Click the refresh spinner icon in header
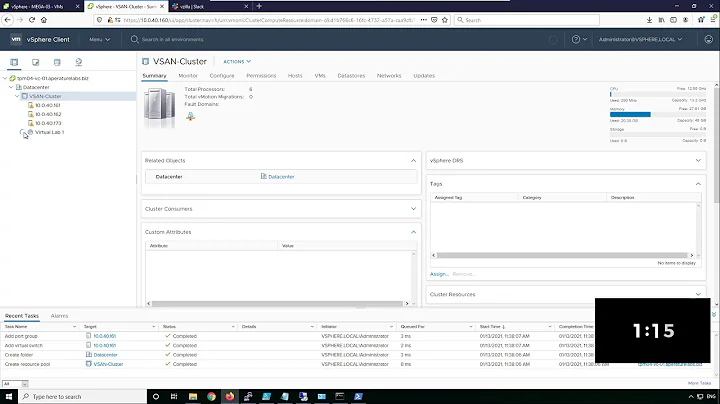The image size is (720, 404). 553,40
